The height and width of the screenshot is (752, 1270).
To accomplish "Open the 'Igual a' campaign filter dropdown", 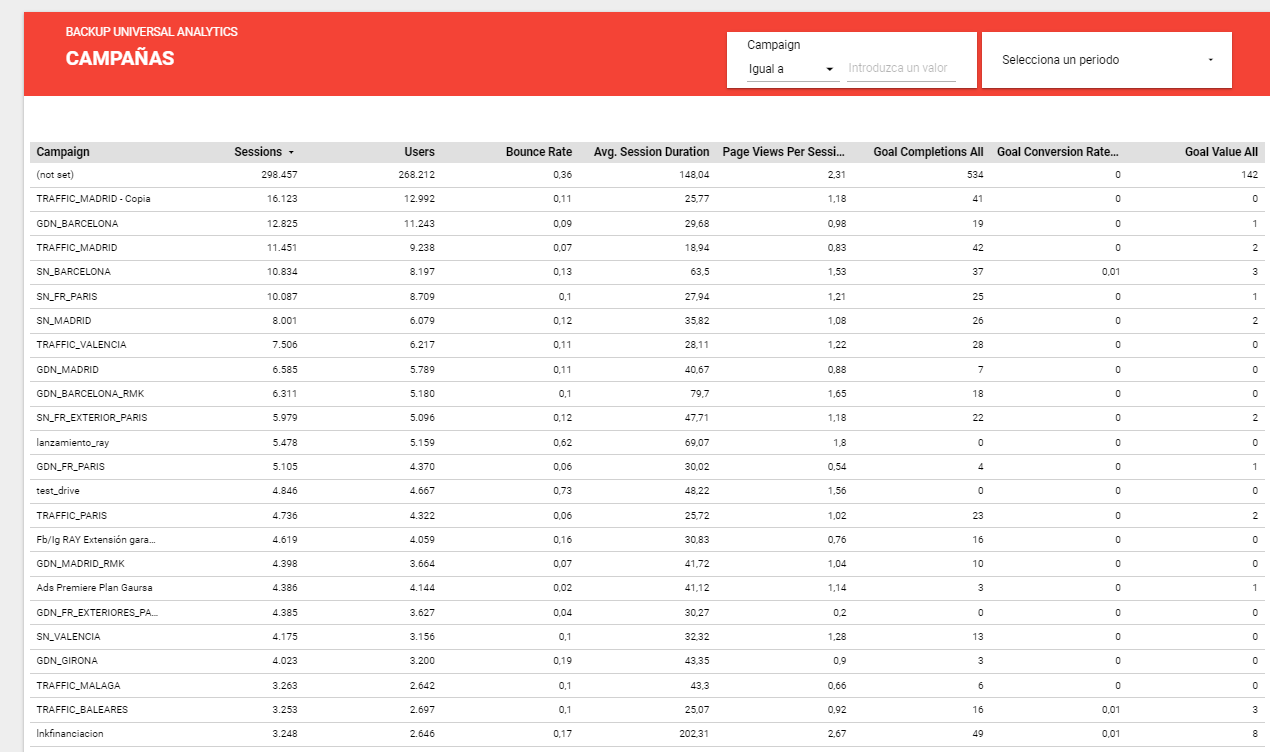I will (x=791, y=69).
